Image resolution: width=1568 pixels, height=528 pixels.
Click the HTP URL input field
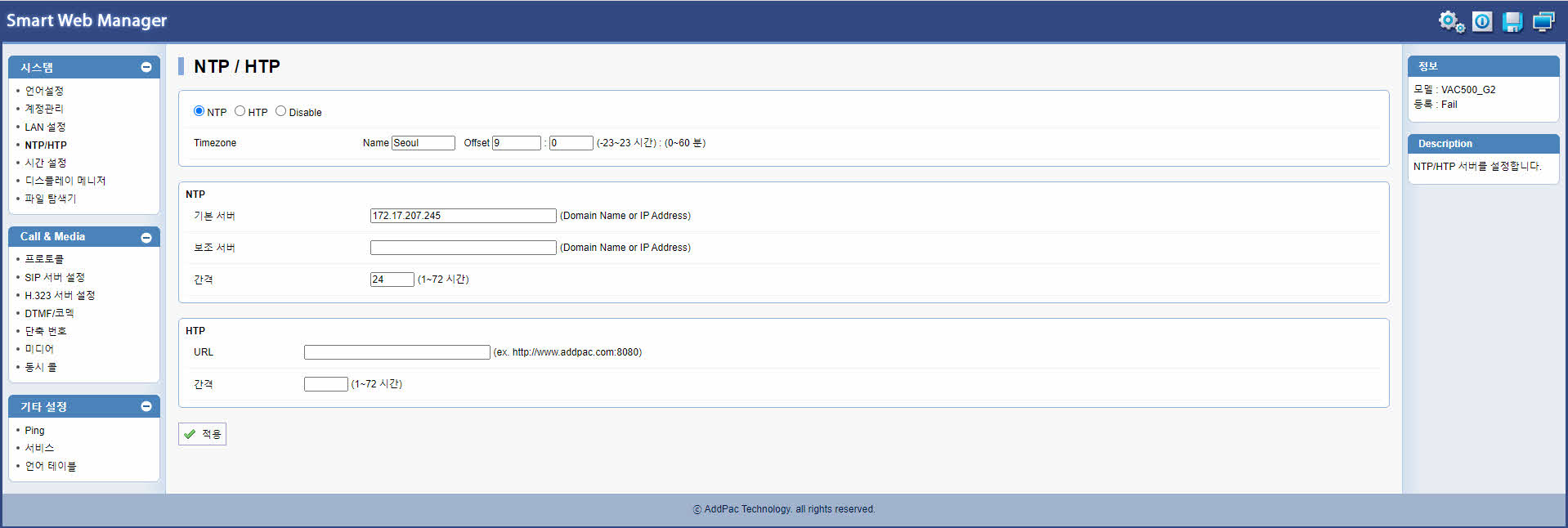tap(396, 352)
